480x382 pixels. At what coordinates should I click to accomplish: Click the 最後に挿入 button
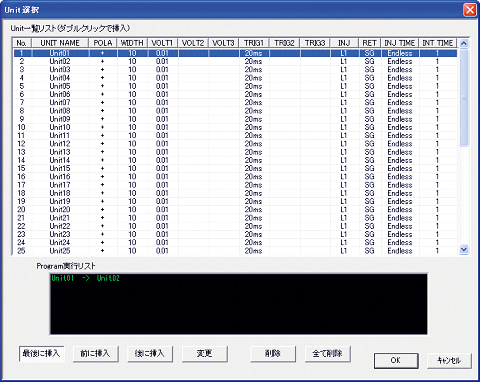click(41, 353)
